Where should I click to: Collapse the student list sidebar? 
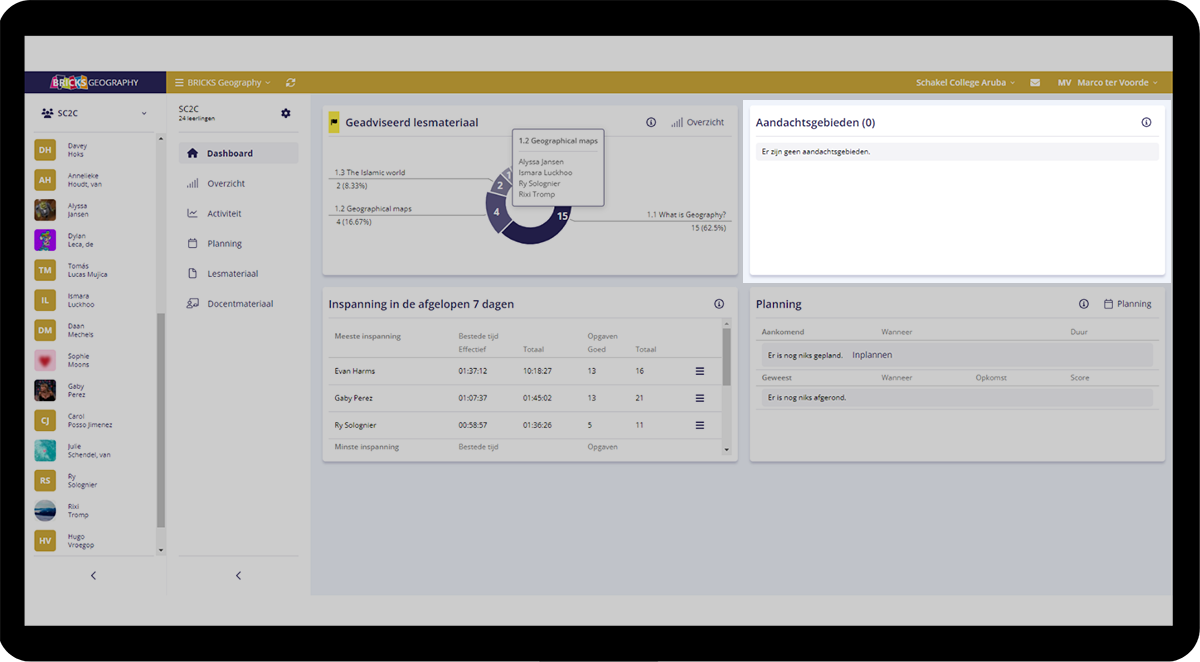(x=94, y=576)
